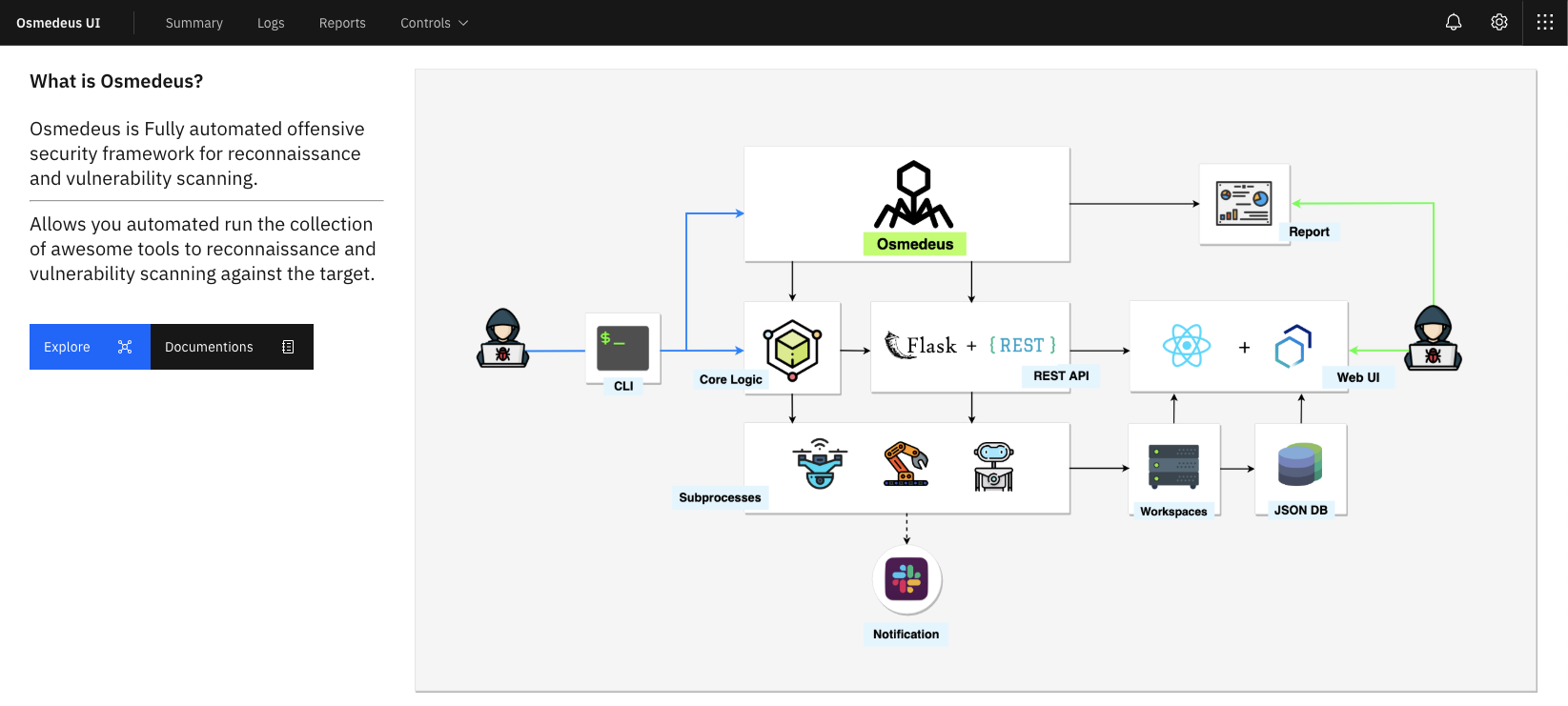The width and height of the screenshot is (1568, 706).
Task: Go to the Summary menu item
Action: coord(194,23)
